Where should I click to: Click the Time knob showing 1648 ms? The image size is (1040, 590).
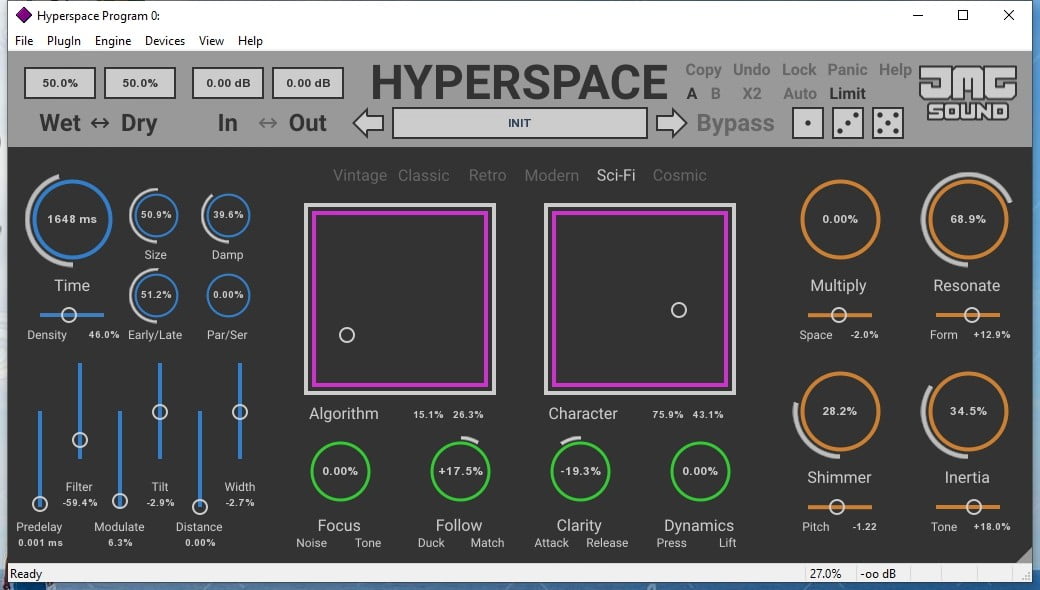pos(70,219)
